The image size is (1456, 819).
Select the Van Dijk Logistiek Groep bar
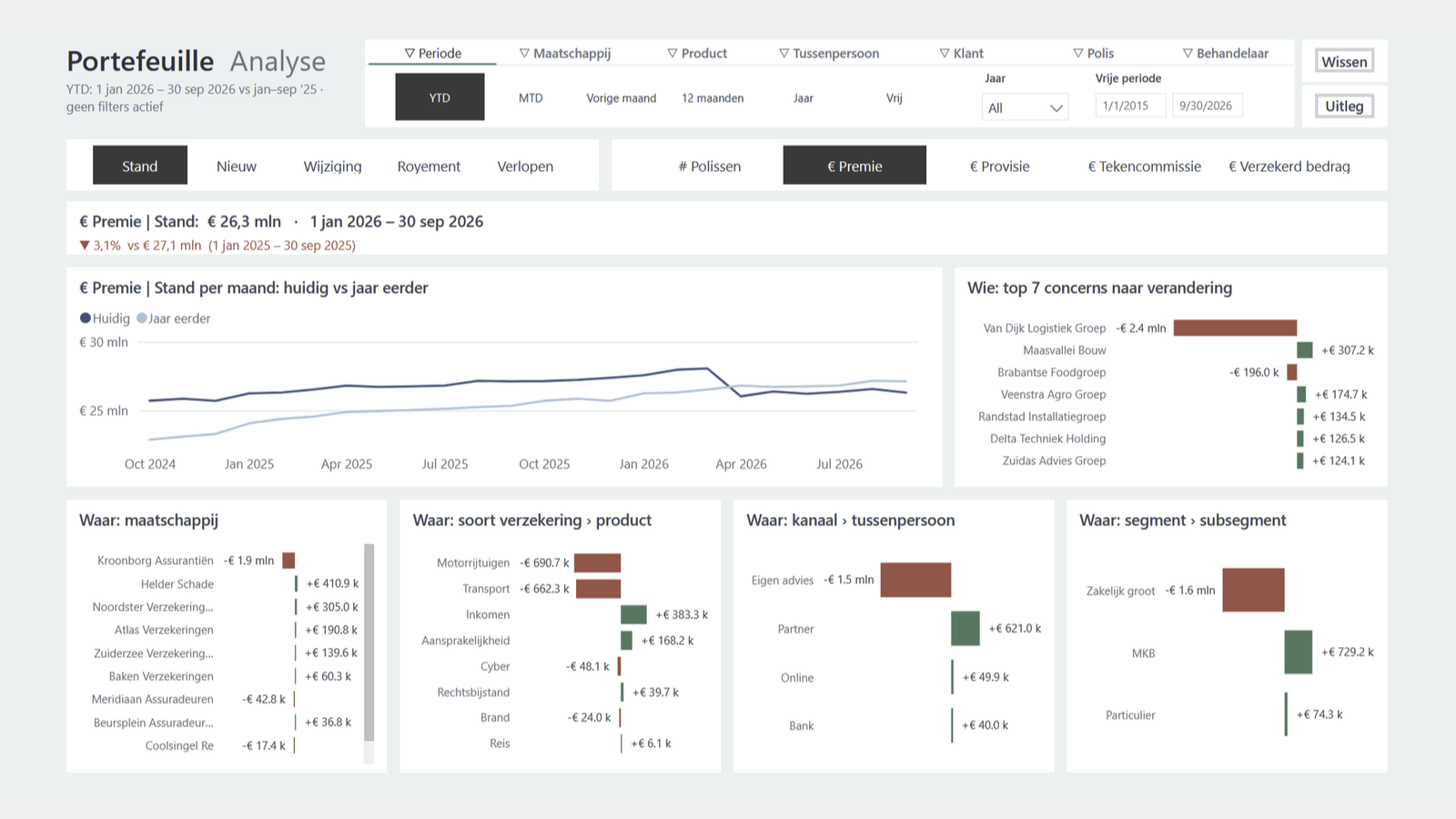(x=1235, y=328)
